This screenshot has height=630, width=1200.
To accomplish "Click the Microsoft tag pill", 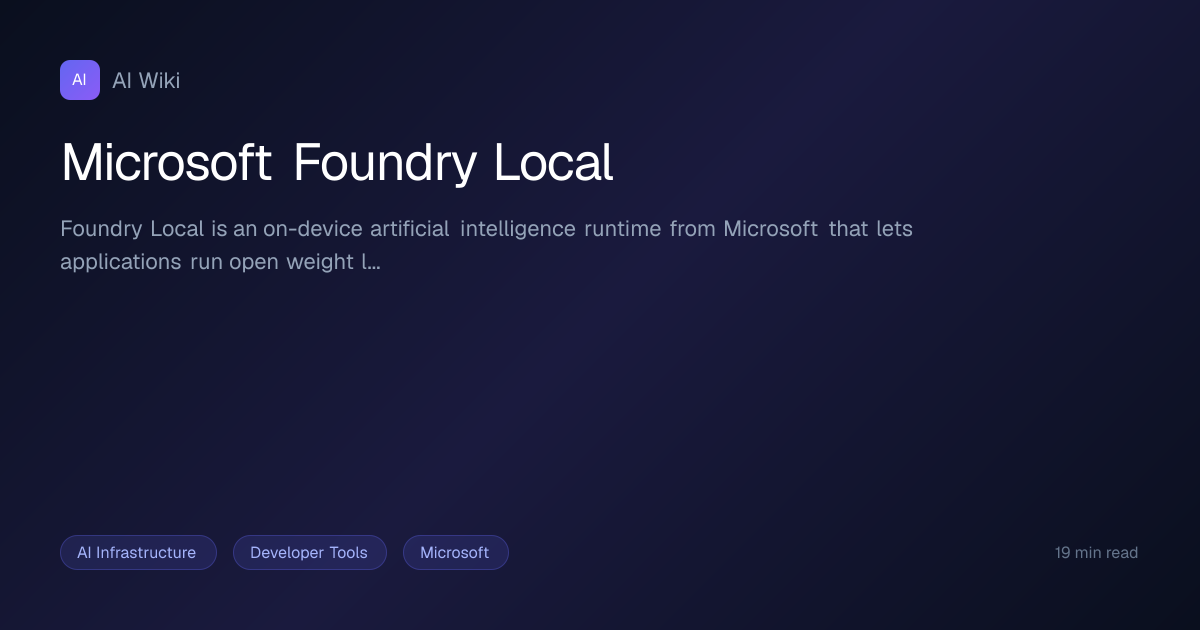I will click(456, 552).
